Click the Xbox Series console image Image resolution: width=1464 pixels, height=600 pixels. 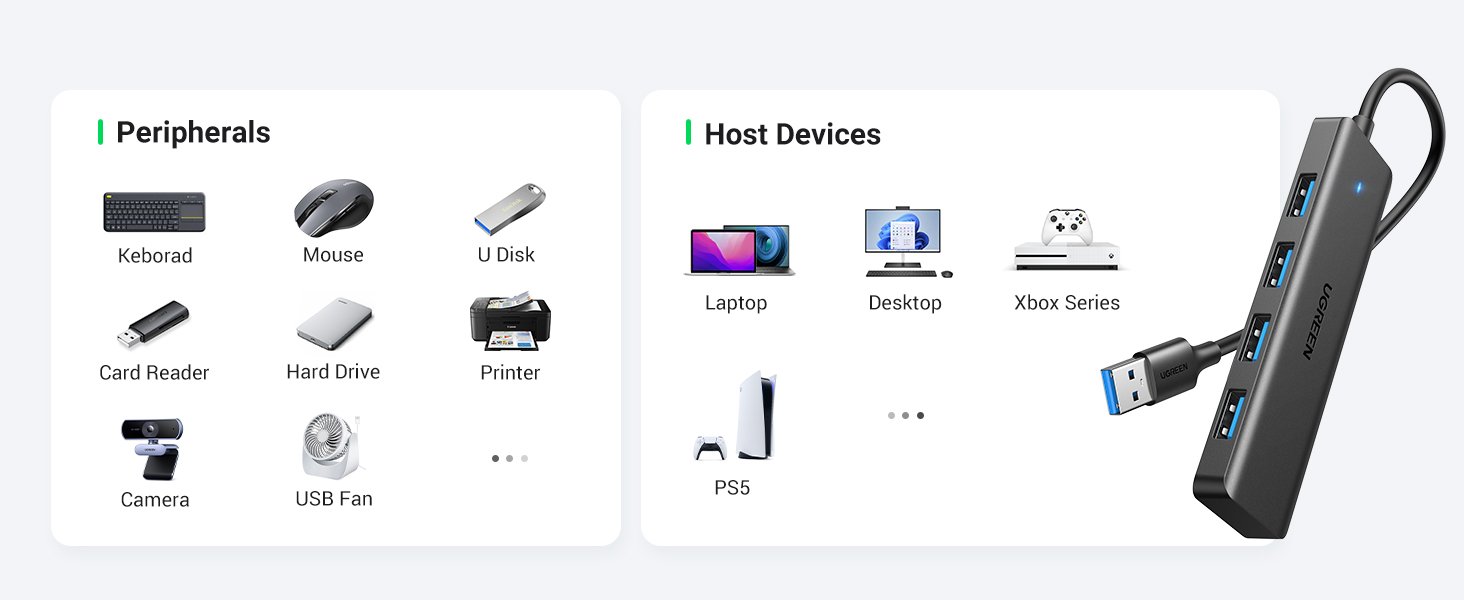1066,240
